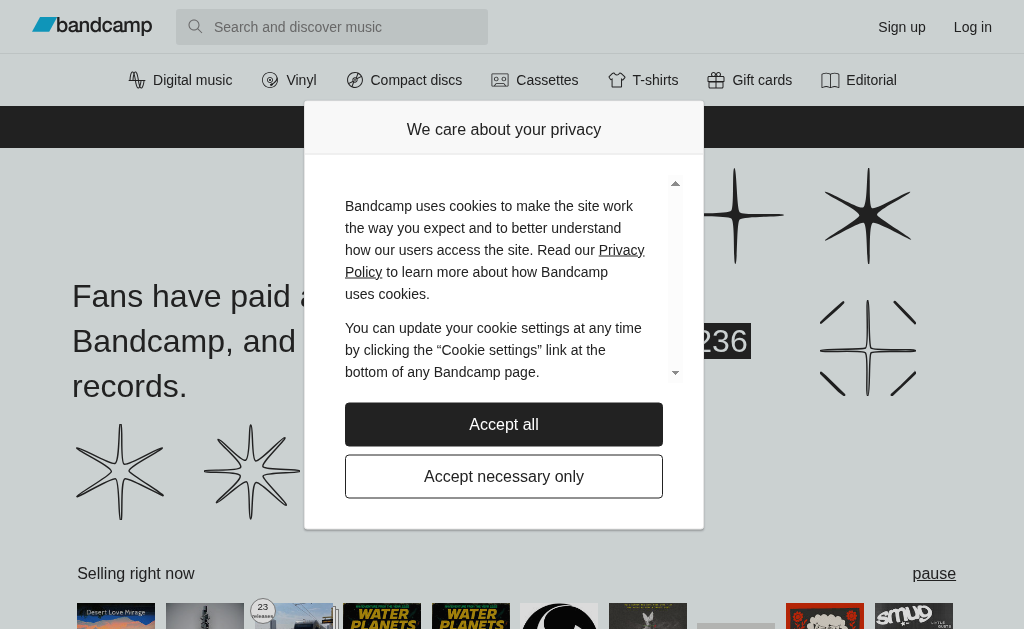Open the red bordered album thumbnail

tap(825, 616)
